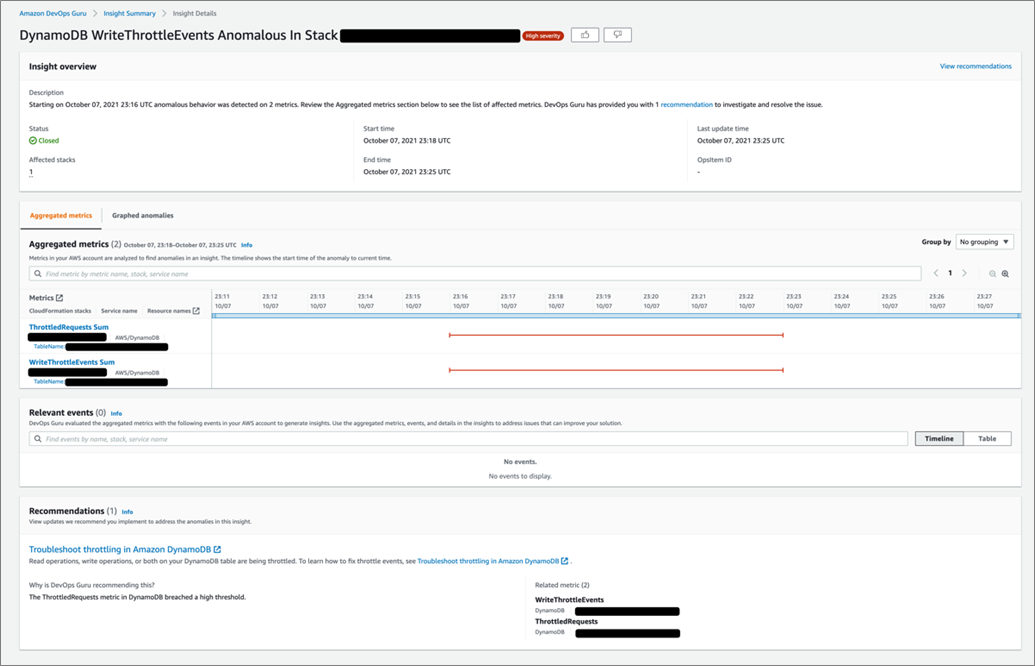
Task: Switch to Aggregated metrics tab
Action: point(61,215)
